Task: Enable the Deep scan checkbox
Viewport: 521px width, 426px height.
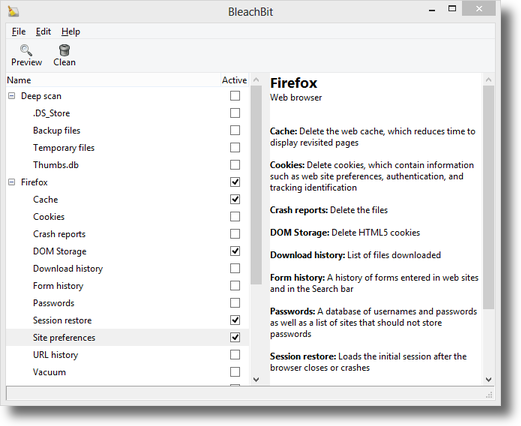Action: pos(235,96)
